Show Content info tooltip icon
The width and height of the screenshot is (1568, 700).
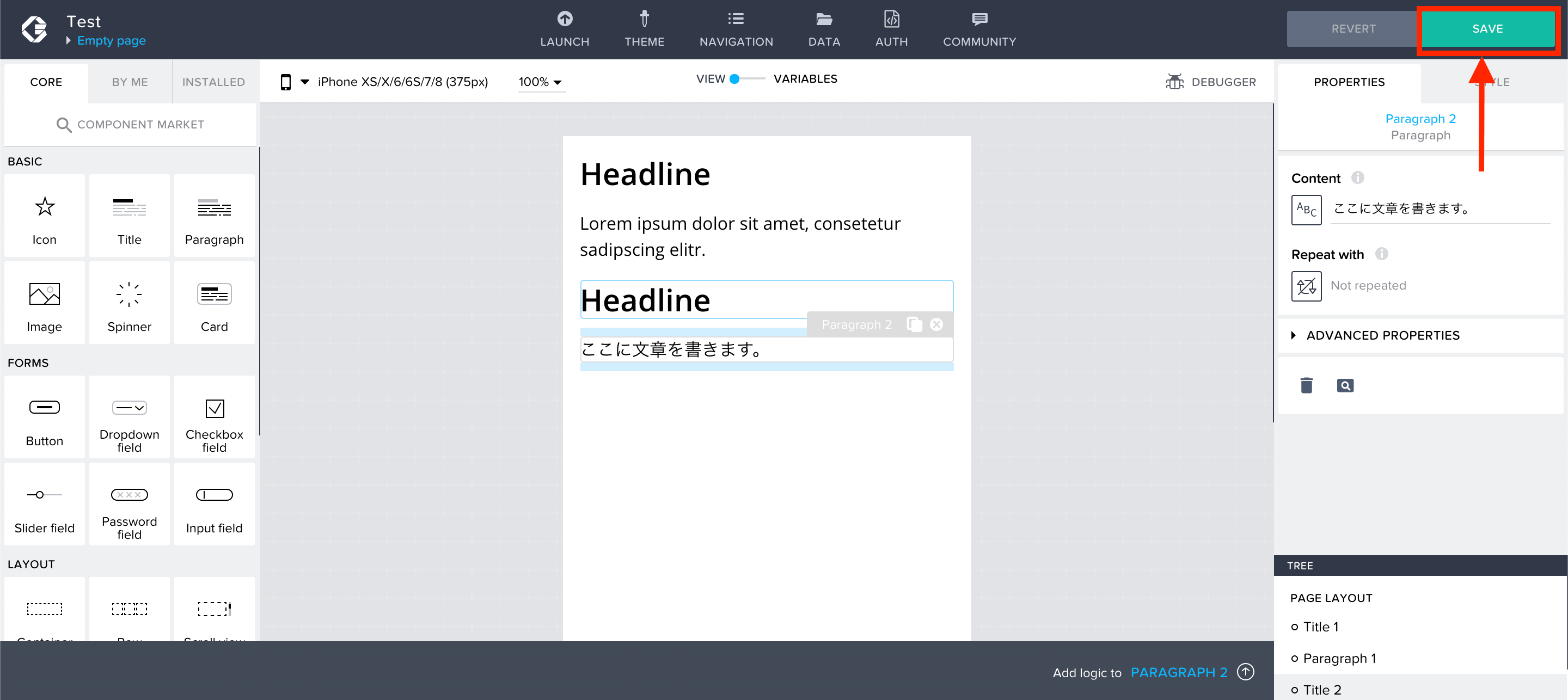tap(1357, 178)
